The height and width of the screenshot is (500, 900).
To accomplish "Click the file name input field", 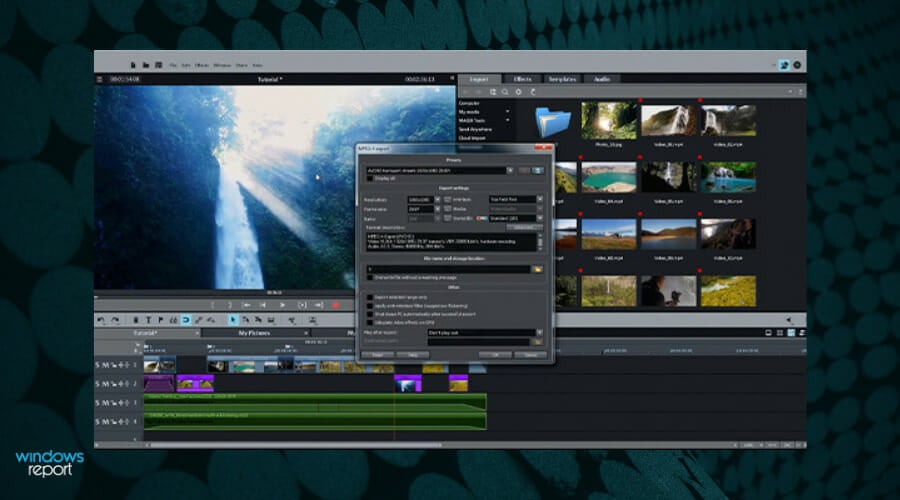I will [x=448, y=269].
